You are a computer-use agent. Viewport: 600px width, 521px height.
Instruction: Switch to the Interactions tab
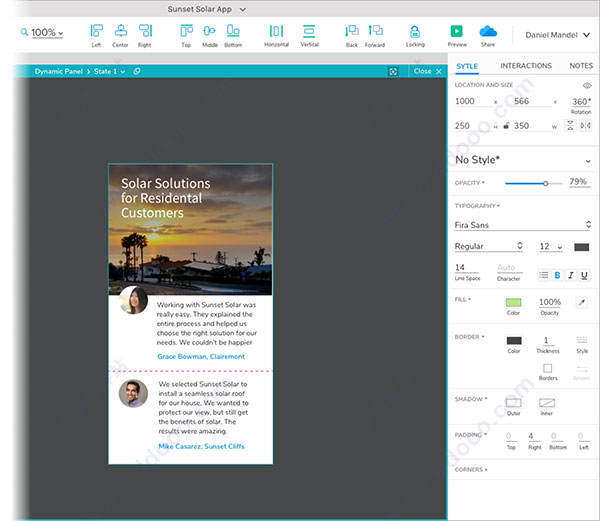[x=526, y=66]
